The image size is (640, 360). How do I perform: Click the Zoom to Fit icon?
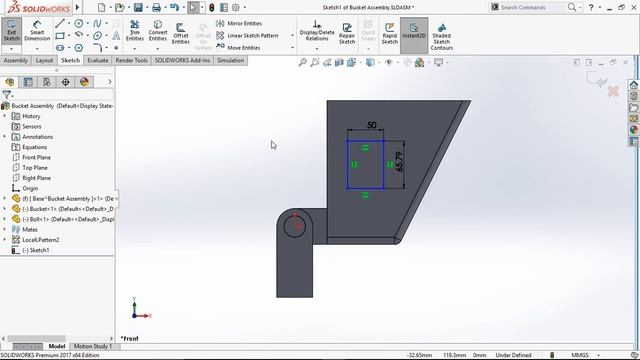tap(302, 62)
